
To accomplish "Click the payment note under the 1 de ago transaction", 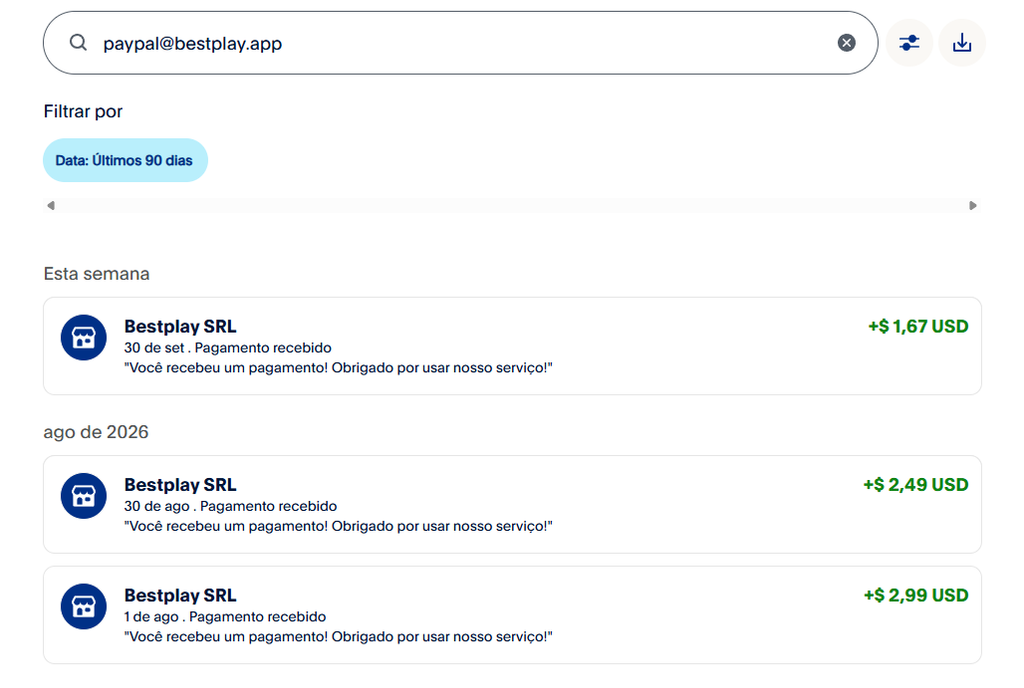I will [338, 637].
